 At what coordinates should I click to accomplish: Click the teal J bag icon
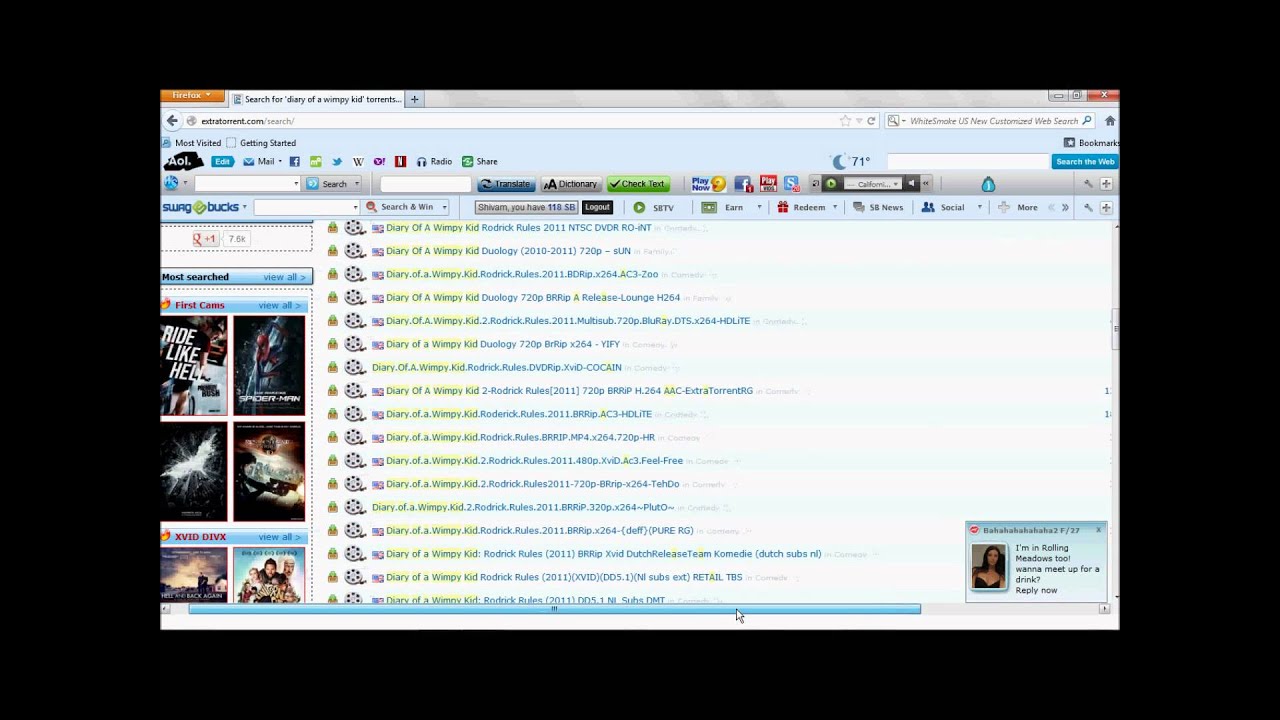click(x=988, y=184)
